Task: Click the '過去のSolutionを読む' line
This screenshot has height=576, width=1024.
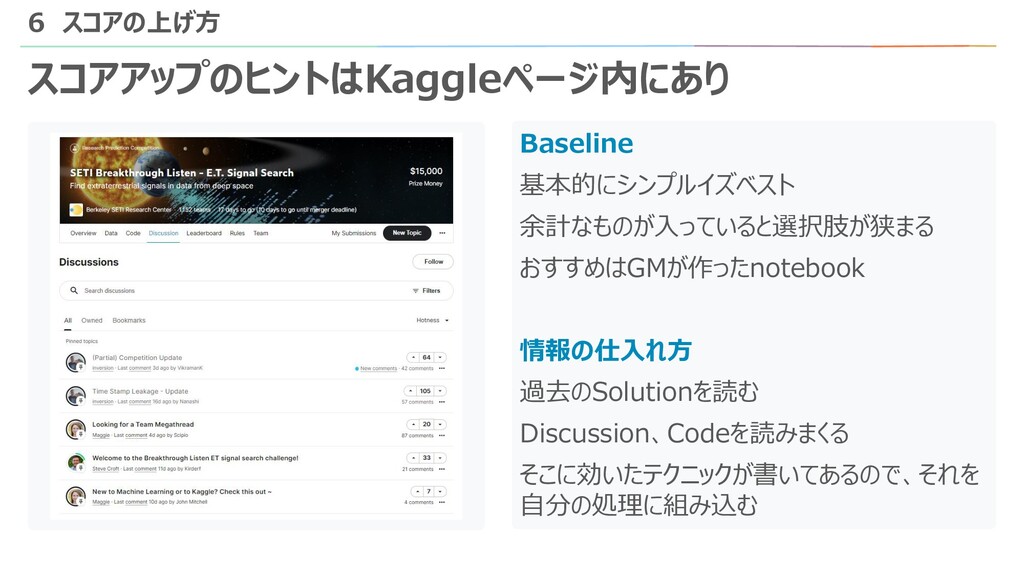Action: pos(639,392)
